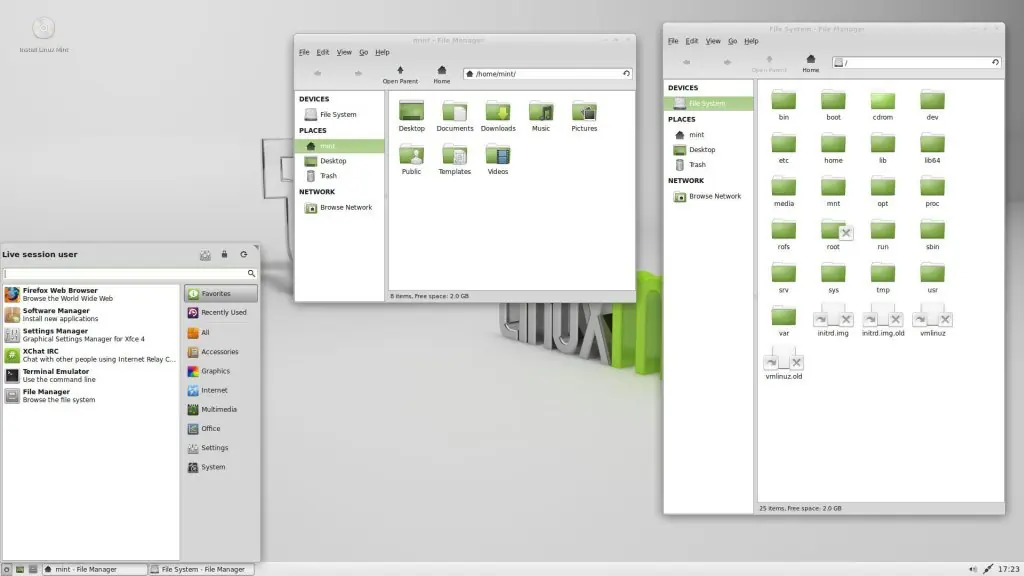Open Edit menu in mint window
This screenshot has height=576, width=1024.
point(323,52)
